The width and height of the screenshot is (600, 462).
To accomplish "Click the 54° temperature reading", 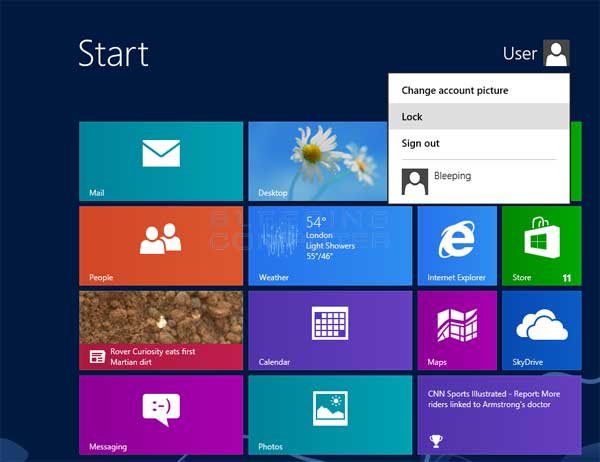I will point(316,222).
